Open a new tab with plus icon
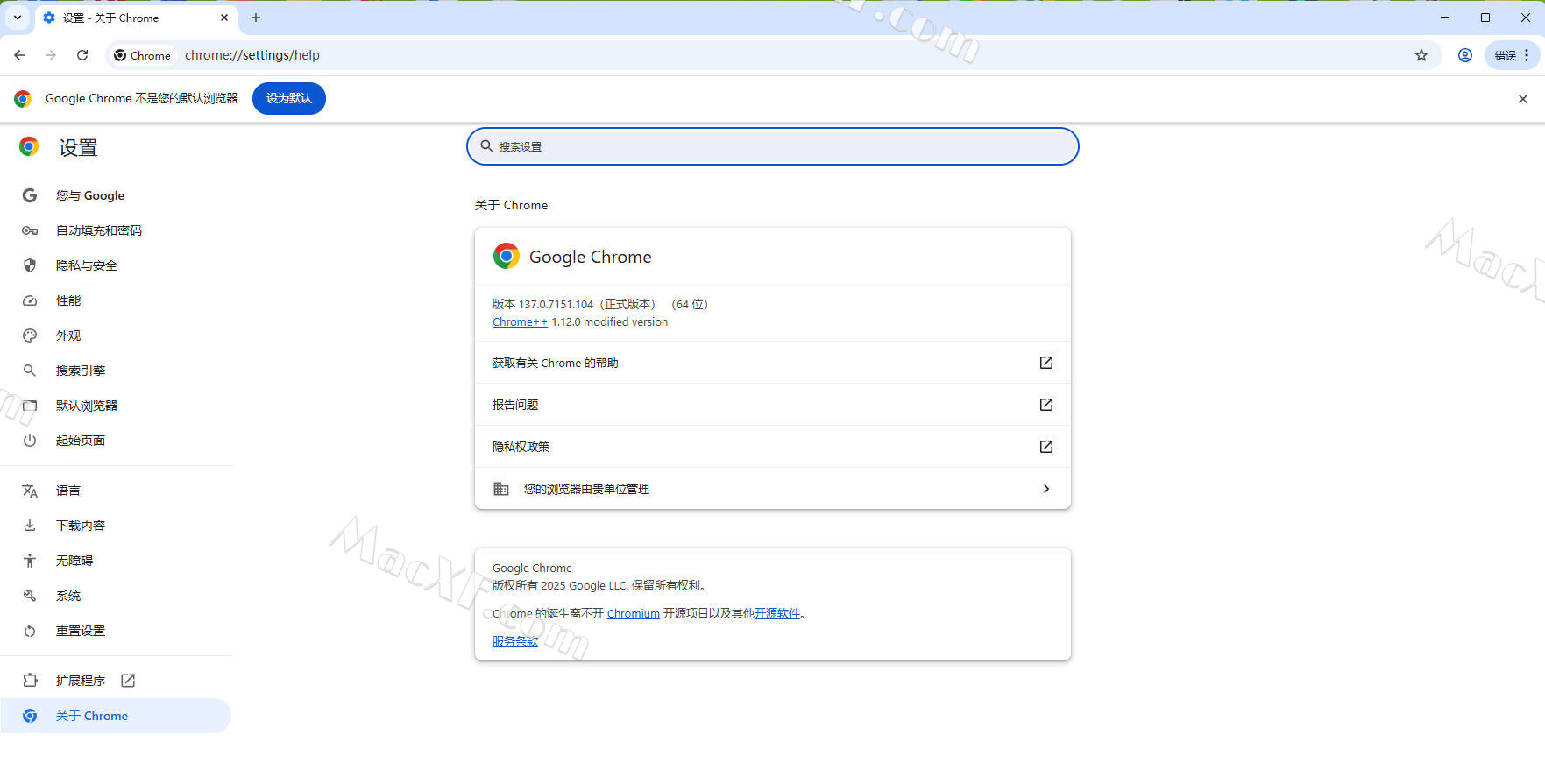The width and height of the screenshot is (1545, 784). pos(256,18)
